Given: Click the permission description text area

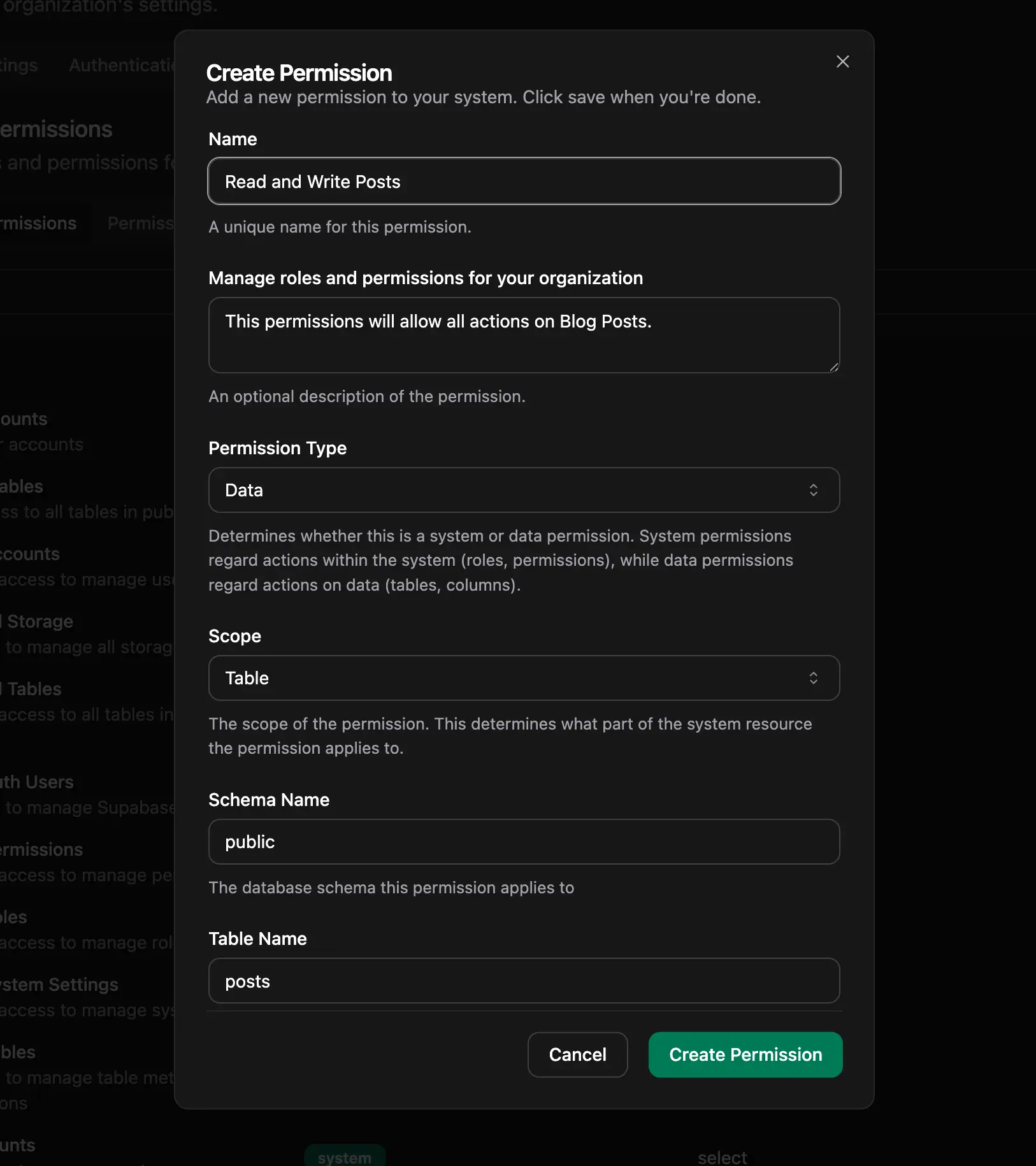Looking at the screenshot, I should coord(524,335).
